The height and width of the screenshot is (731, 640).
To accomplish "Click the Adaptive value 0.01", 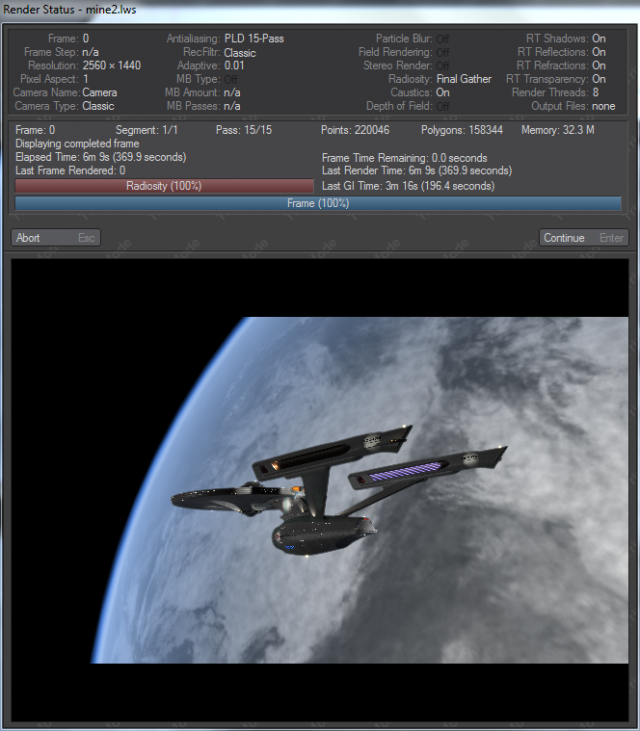I will click(x=234, y=65).
